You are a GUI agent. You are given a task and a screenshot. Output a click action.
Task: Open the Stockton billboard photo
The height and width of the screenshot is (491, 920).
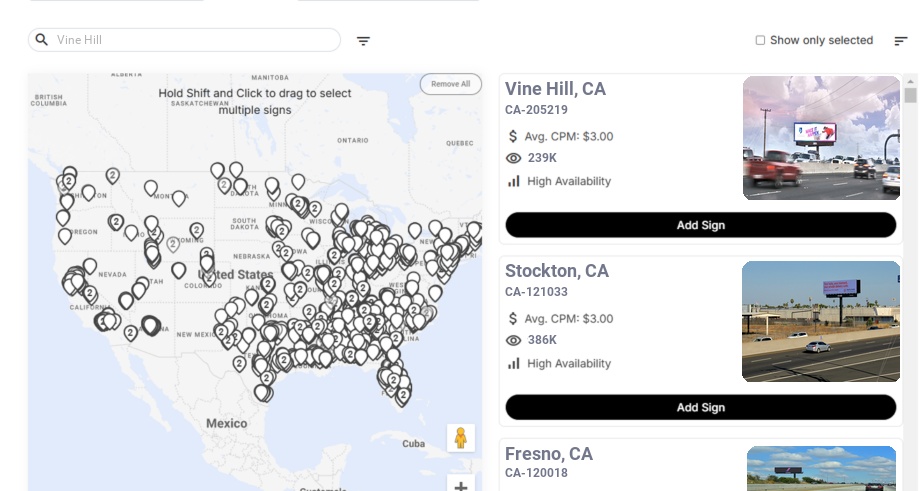pyautogui.click(x=821, y=321)
